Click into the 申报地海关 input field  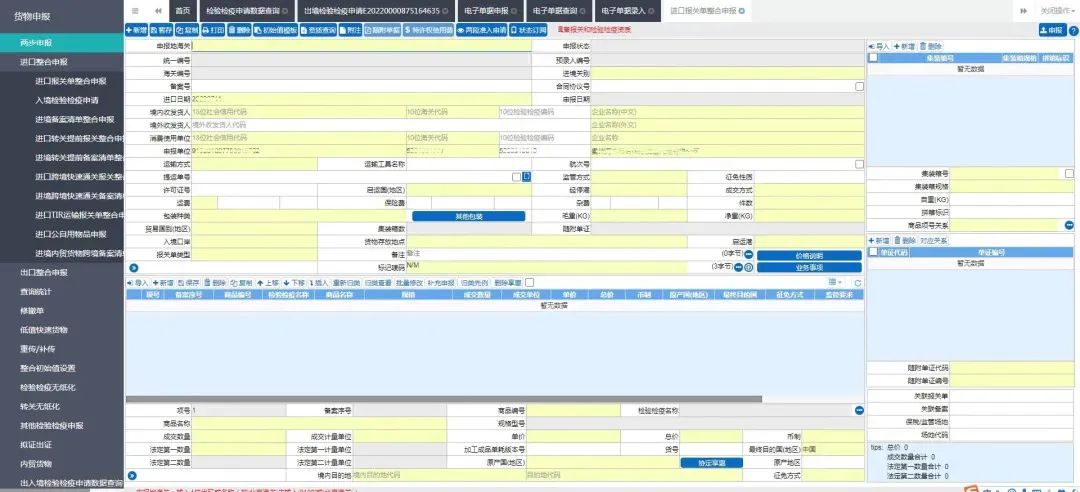(x=361, y=45)
